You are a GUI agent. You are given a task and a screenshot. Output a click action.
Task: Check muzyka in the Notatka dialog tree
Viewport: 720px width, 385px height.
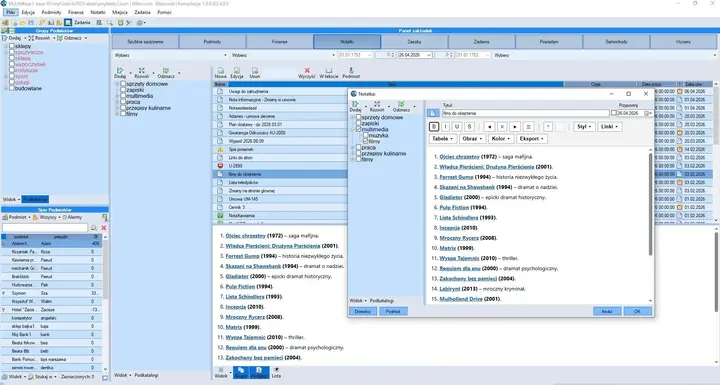[366, 136]
